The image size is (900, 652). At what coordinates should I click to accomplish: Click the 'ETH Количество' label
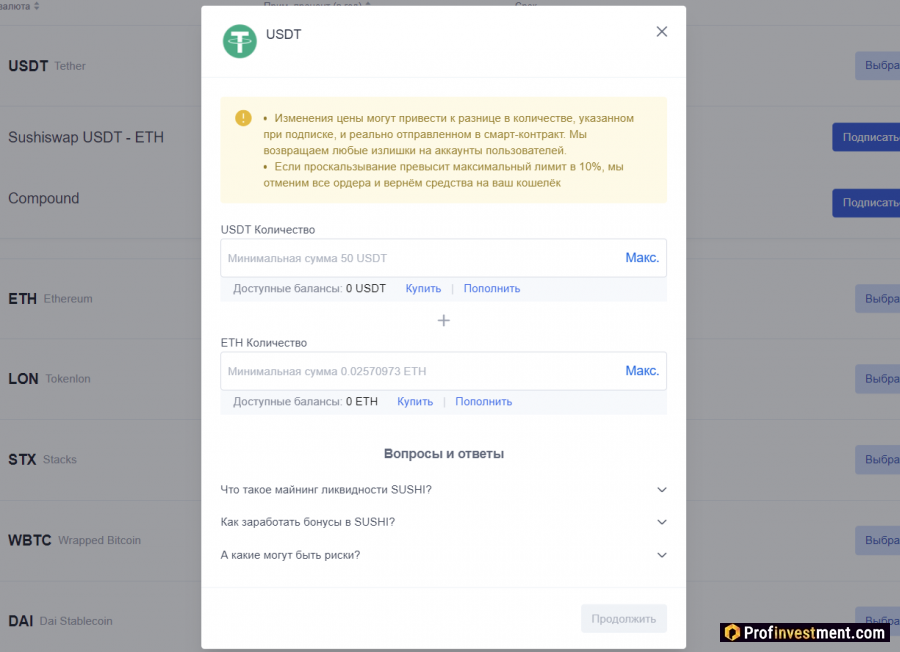[264, 343]
